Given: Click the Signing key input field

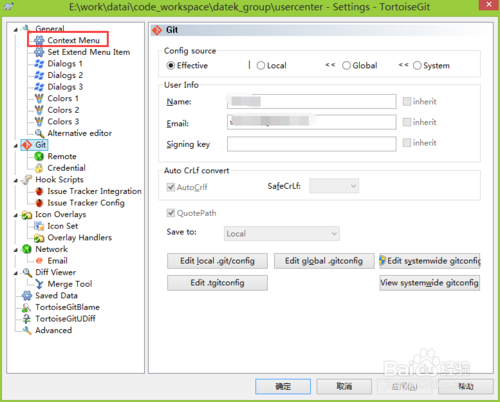Looking at the screenshot, I should [312, 144].
